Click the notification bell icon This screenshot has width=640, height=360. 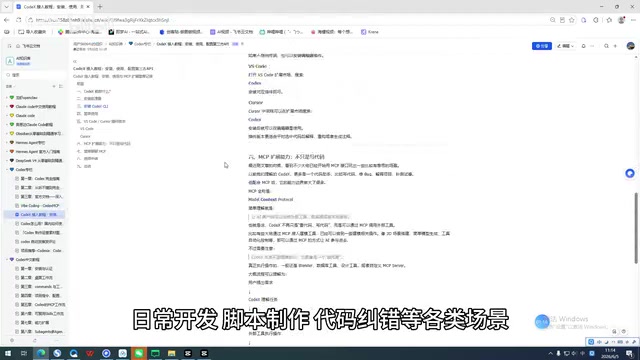[x=583, y=46]
